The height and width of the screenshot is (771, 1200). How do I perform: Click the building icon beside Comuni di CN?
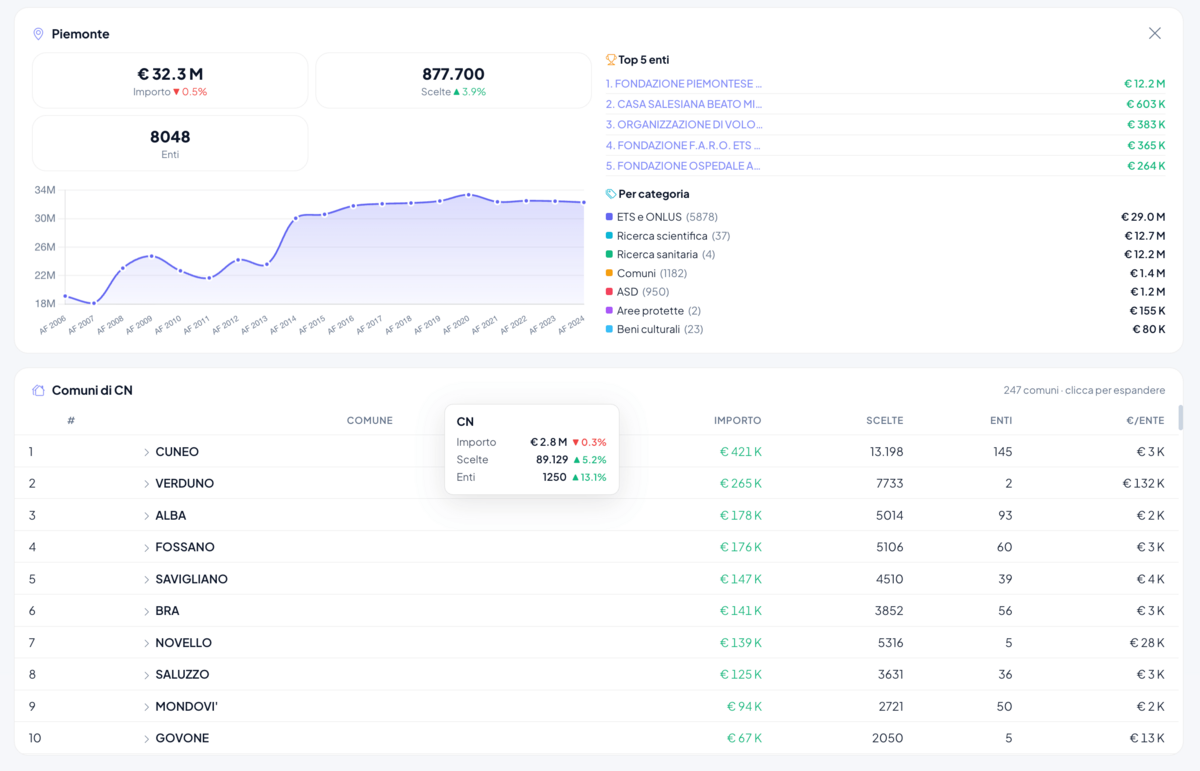pos(38,391)
